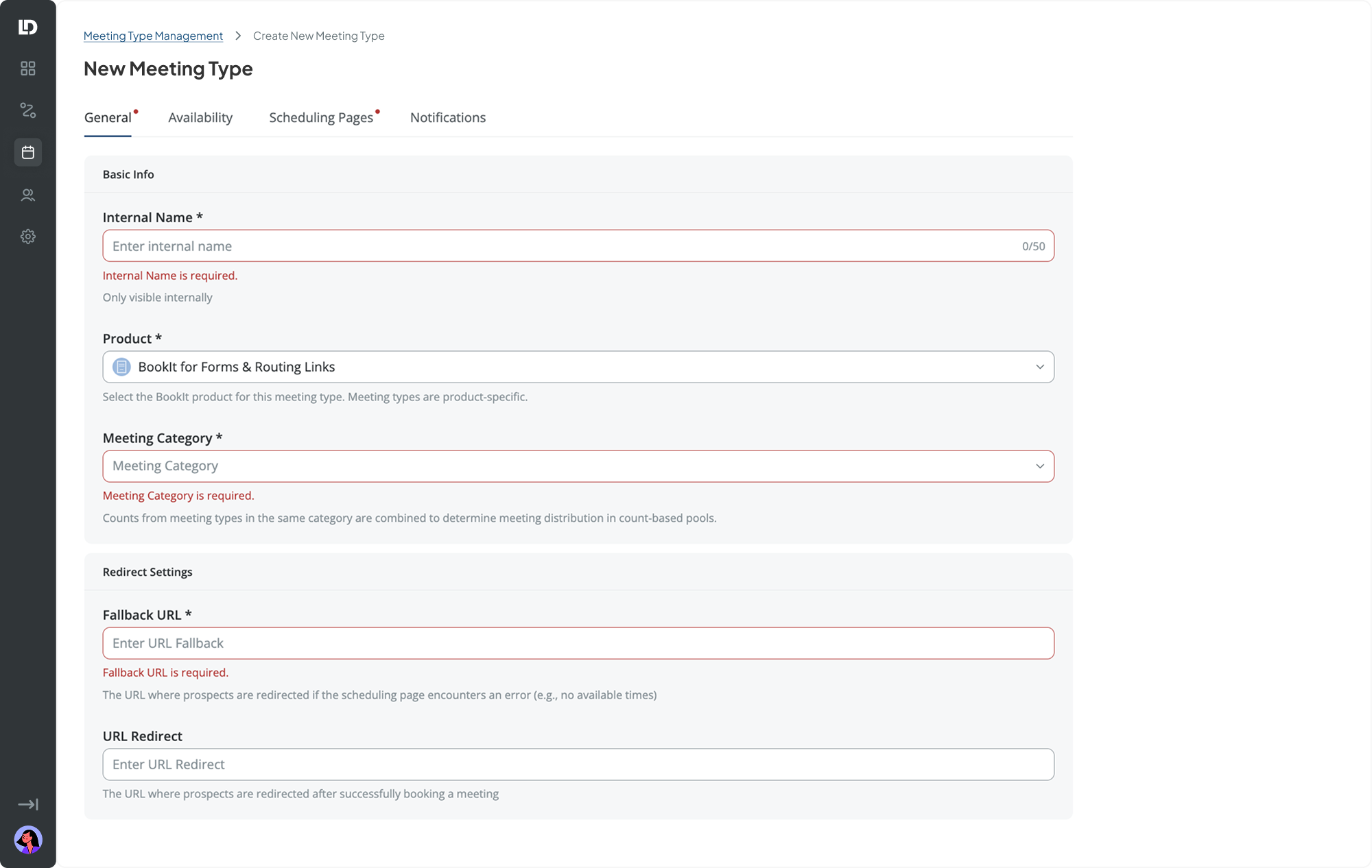Click the 'Meeting Category is required.' error
Screen dimensions: 1372x868
point(178,496)
